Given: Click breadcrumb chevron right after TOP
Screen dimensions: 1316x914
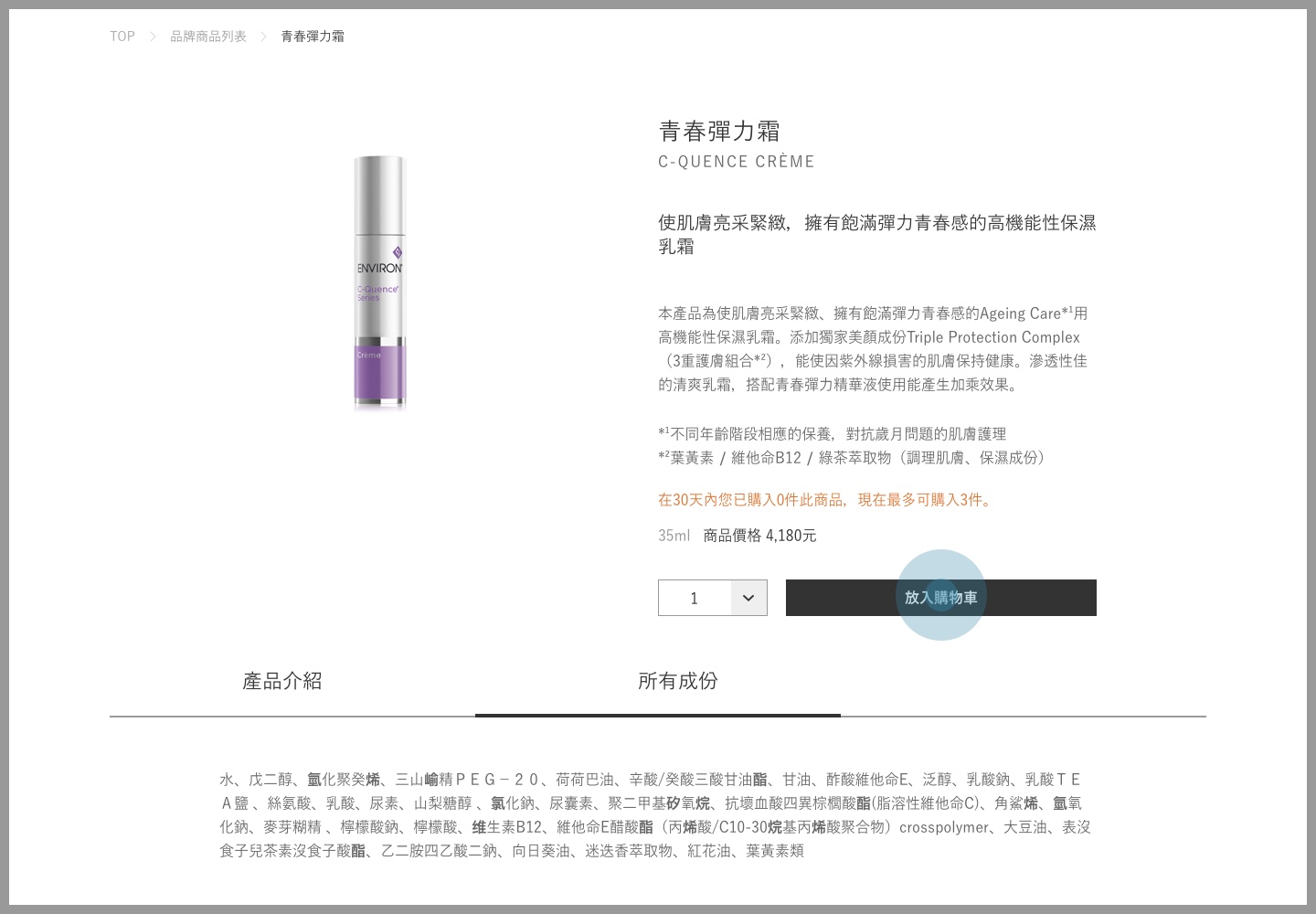Looking at the screenshot, I should 153,37.
